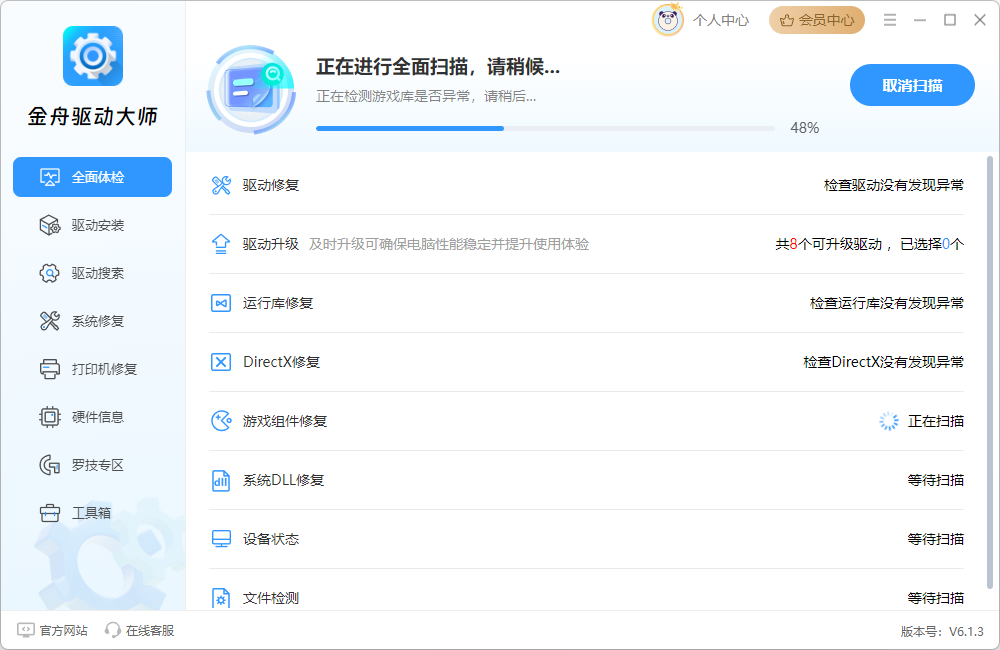Click the loading spinner beside 正在扫描
This screenshot has width=1000, height=650.
[888, 421]
